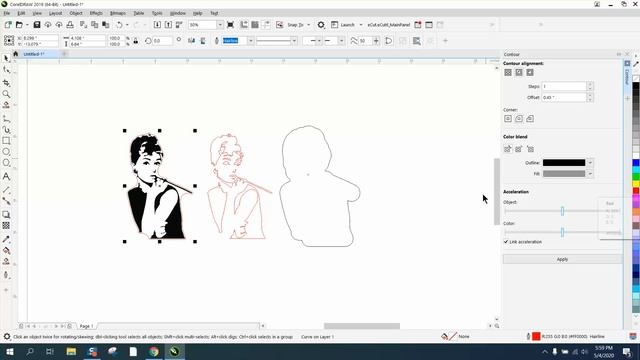Select the Interactive Fill tool
Image resolution: width=640 pixels, height=360 pixels.
pyautogui.click(x=6, y=251)
